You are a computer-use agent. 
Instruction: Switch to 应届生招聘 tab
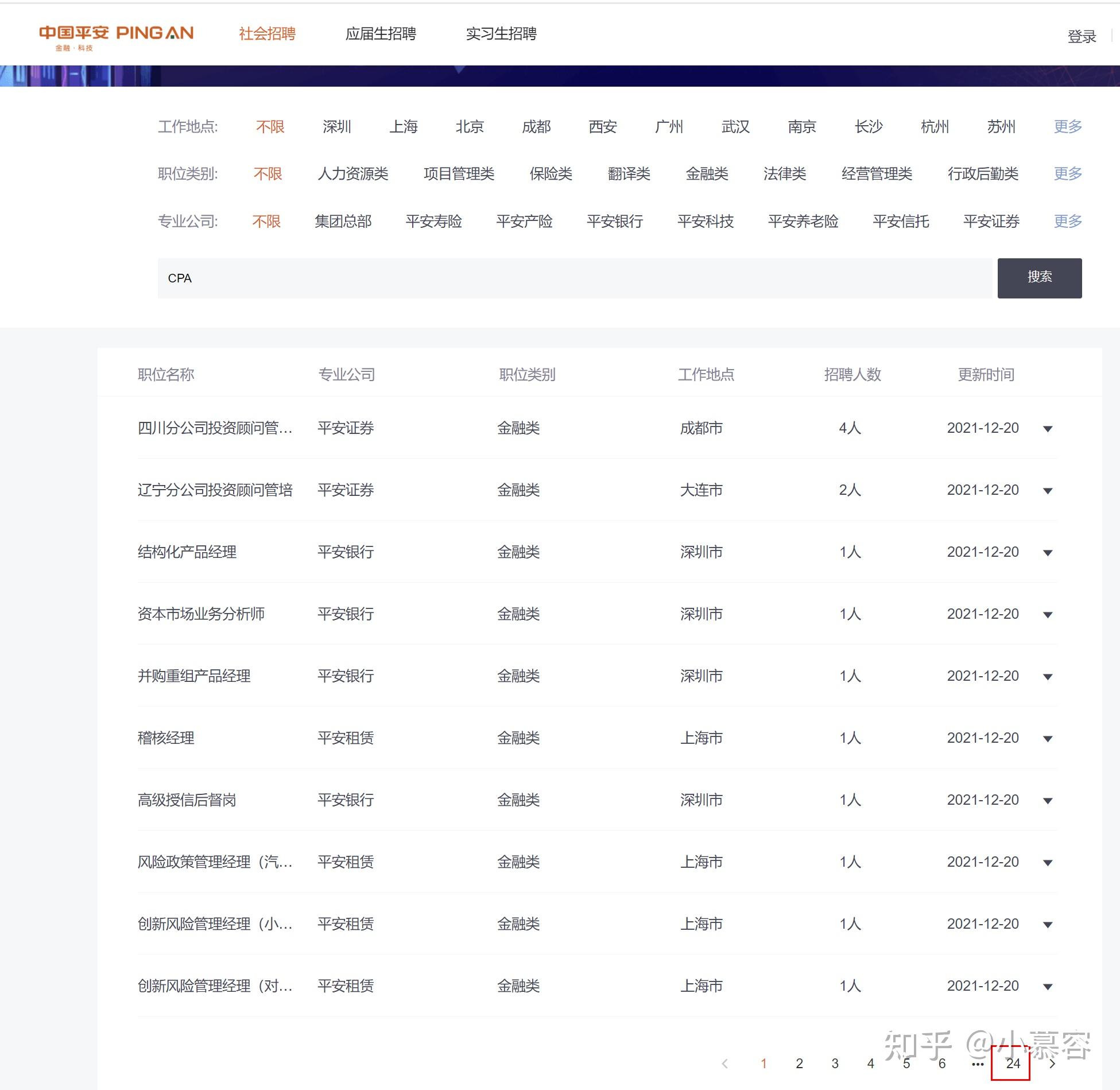pos(381,34)
